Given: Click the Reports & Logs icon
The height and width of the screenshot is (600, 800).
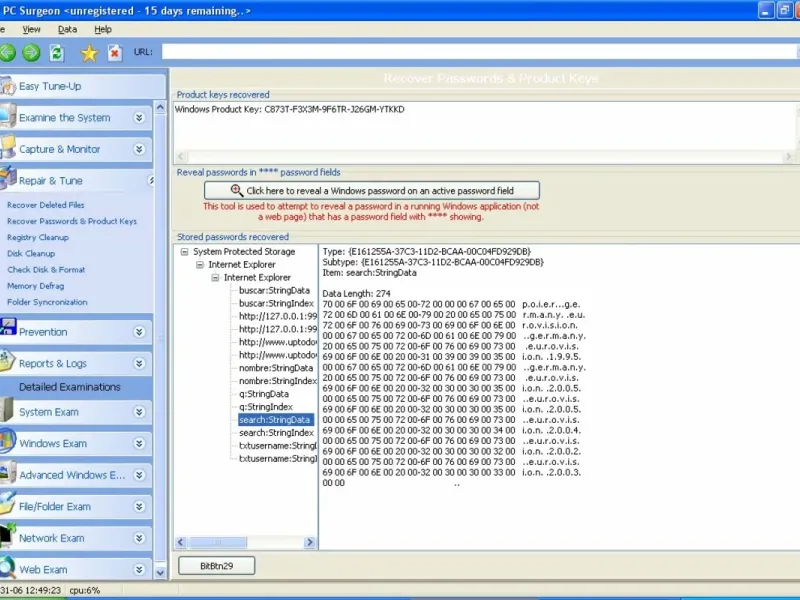Looking at the screenshot, I should click(x=8, y=360).
